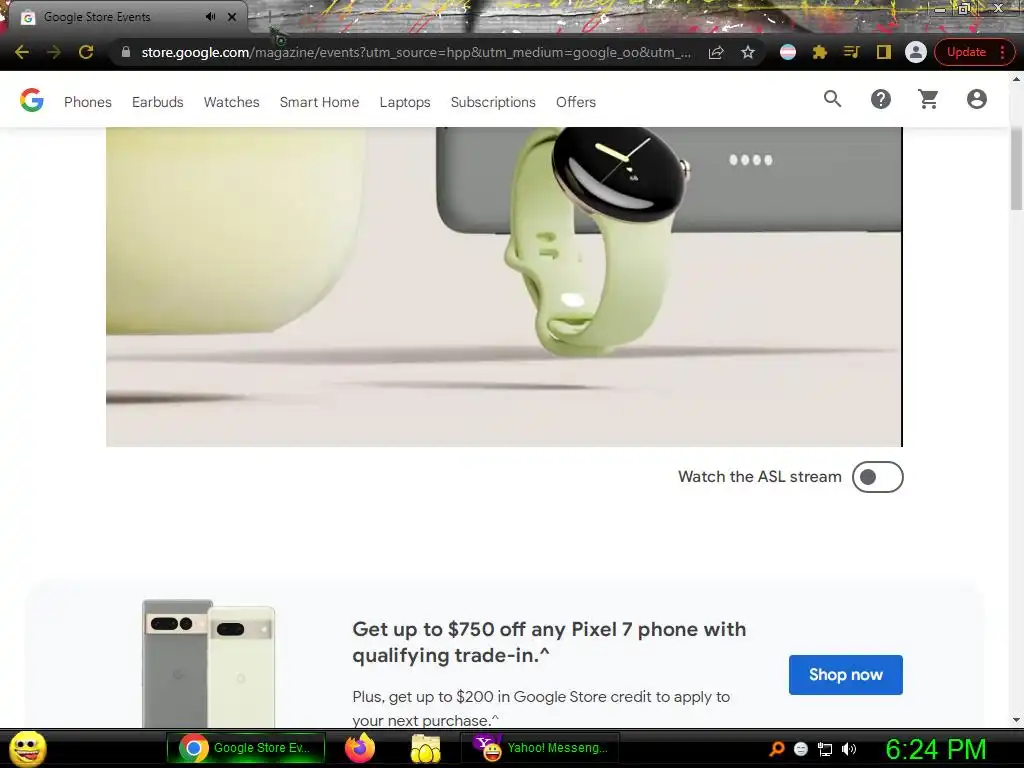Viewport: 1024px width, 768px height.
Task: Toggle the Watch the ASL stream switch
Action: 877,477
